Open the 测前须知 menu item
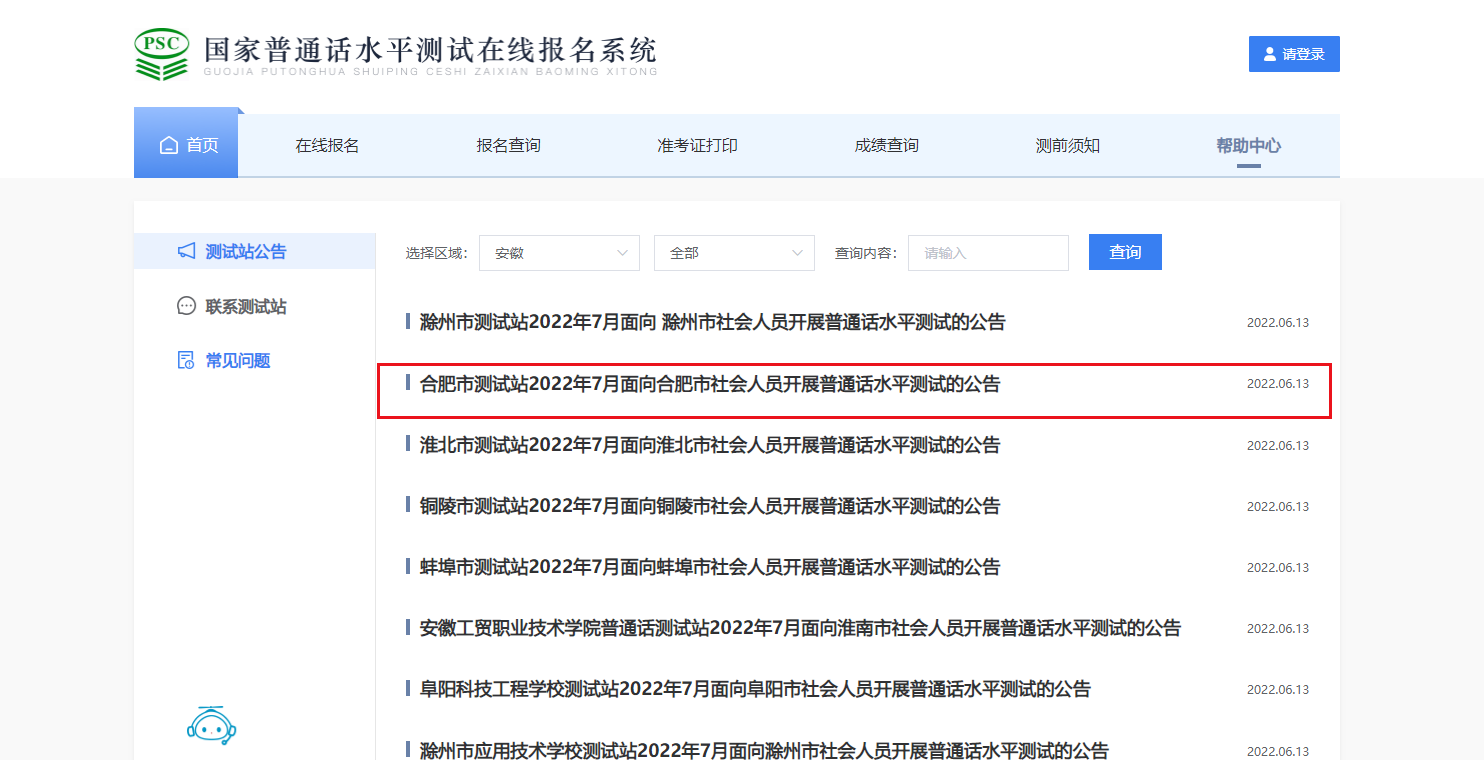1484x760 pixels. [1067, 146]
